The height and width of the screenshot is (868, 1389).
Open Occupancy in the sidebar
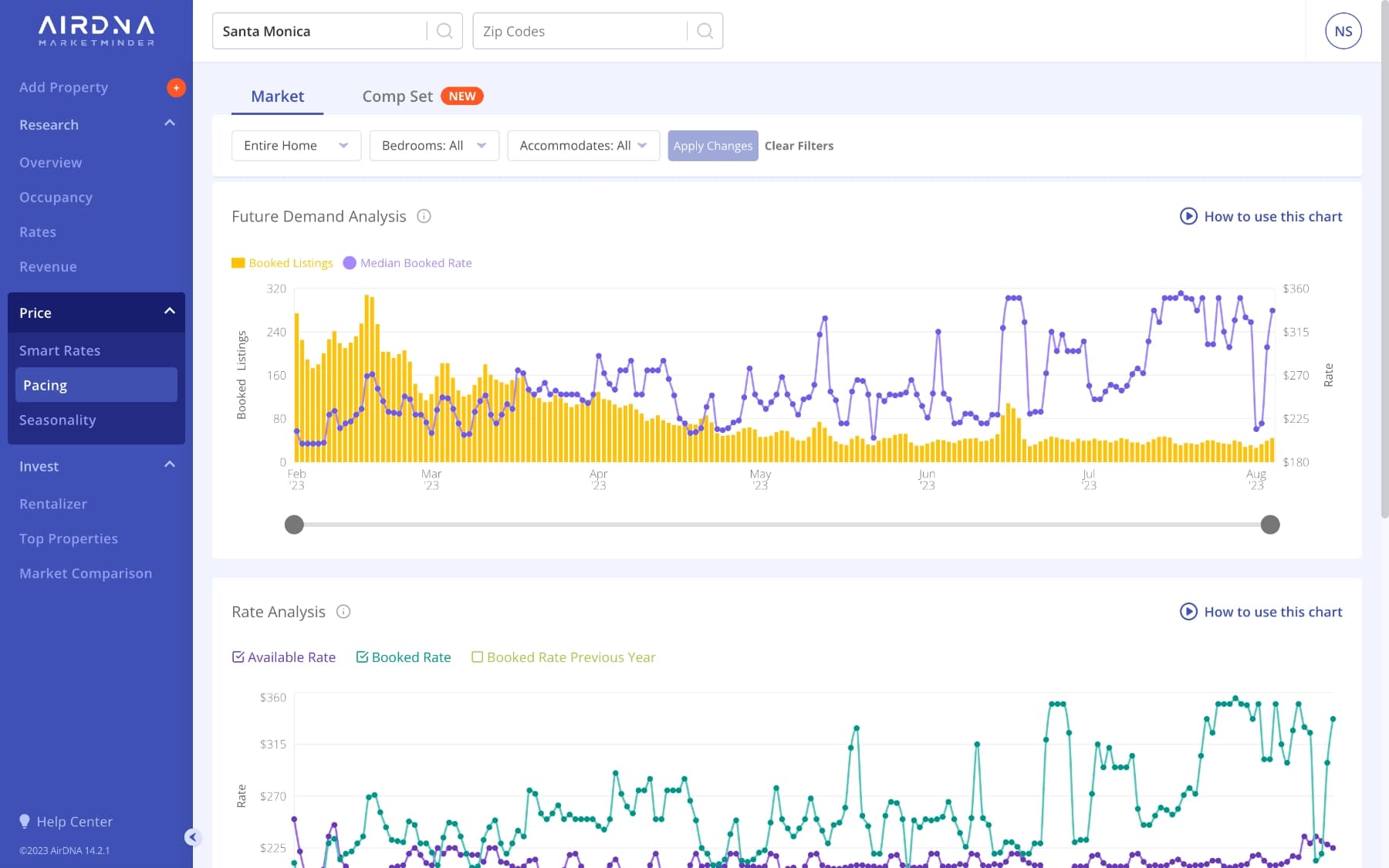[56, 197]
